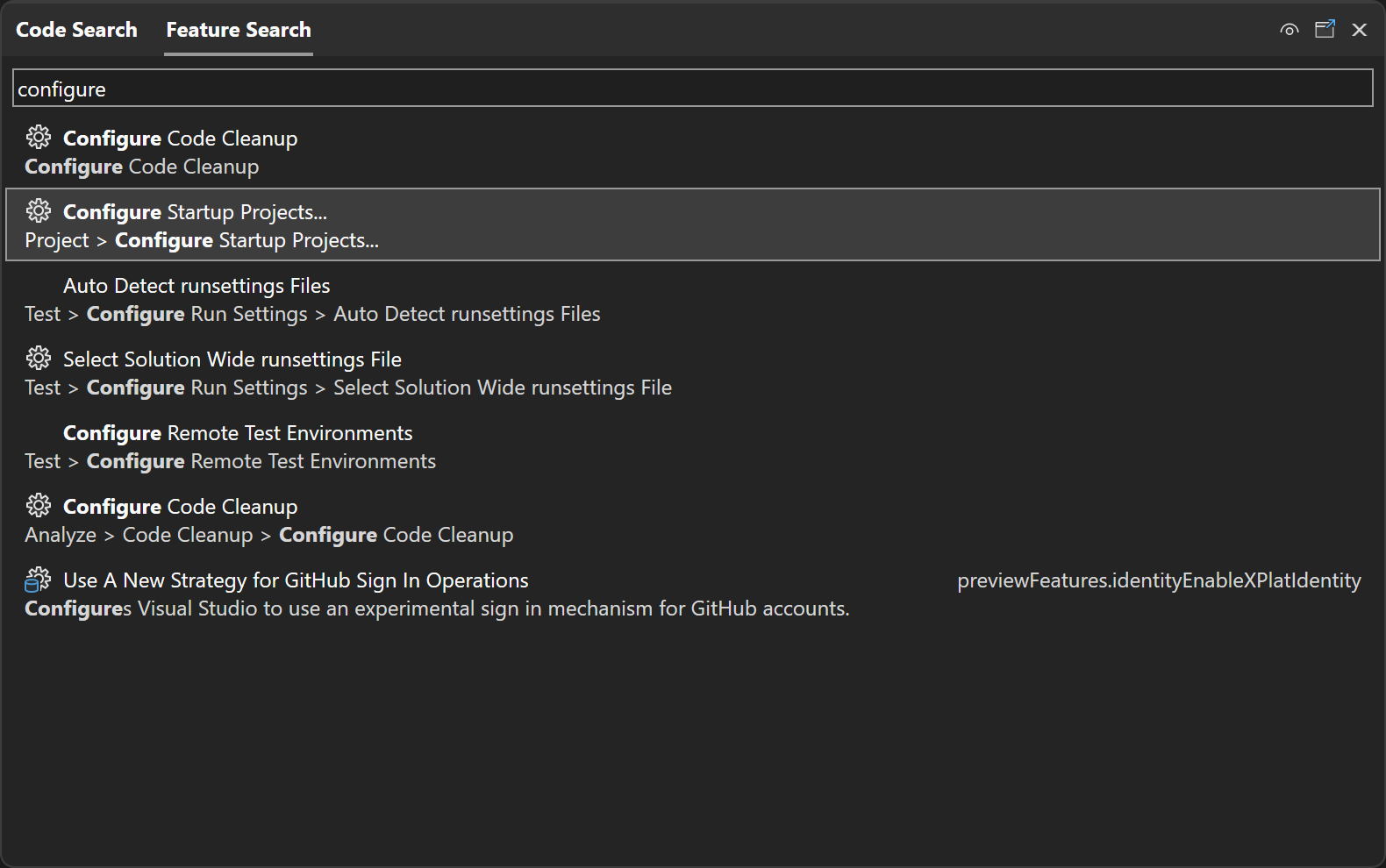
Task: Select the Feature Search tab
Action: [239, 30]
